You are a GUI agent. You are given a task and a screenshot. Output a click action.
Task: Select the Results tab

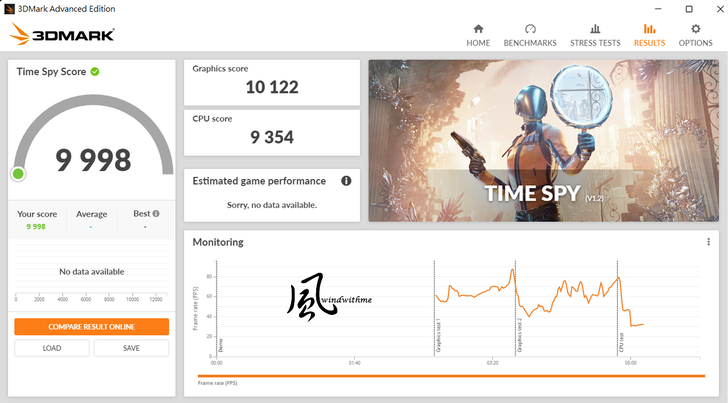point(649,36)
